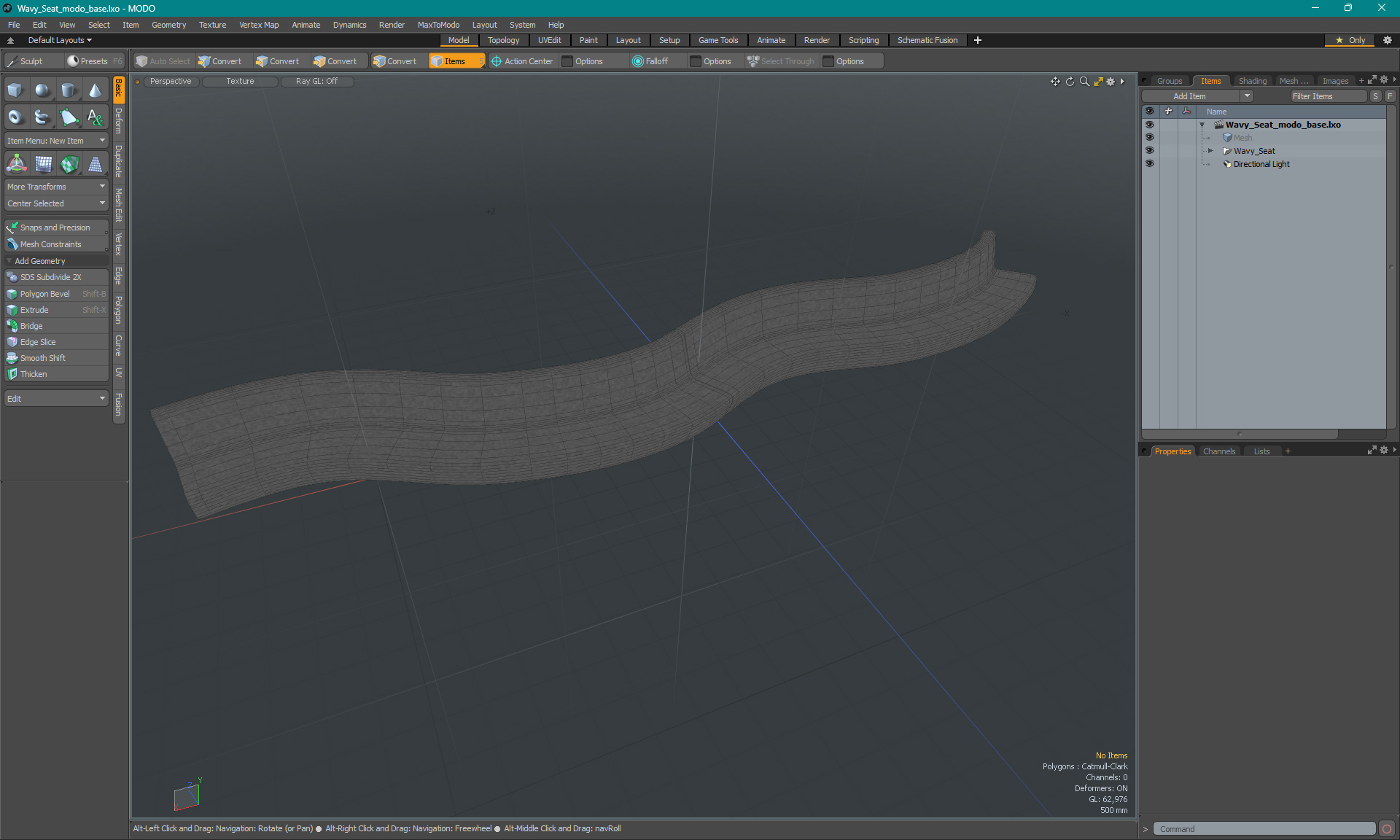Screen dimensions: 1400x840
Task: Toggle visibility of Wavy_Seat mesh item
Action: click(x=1149, y=150)
